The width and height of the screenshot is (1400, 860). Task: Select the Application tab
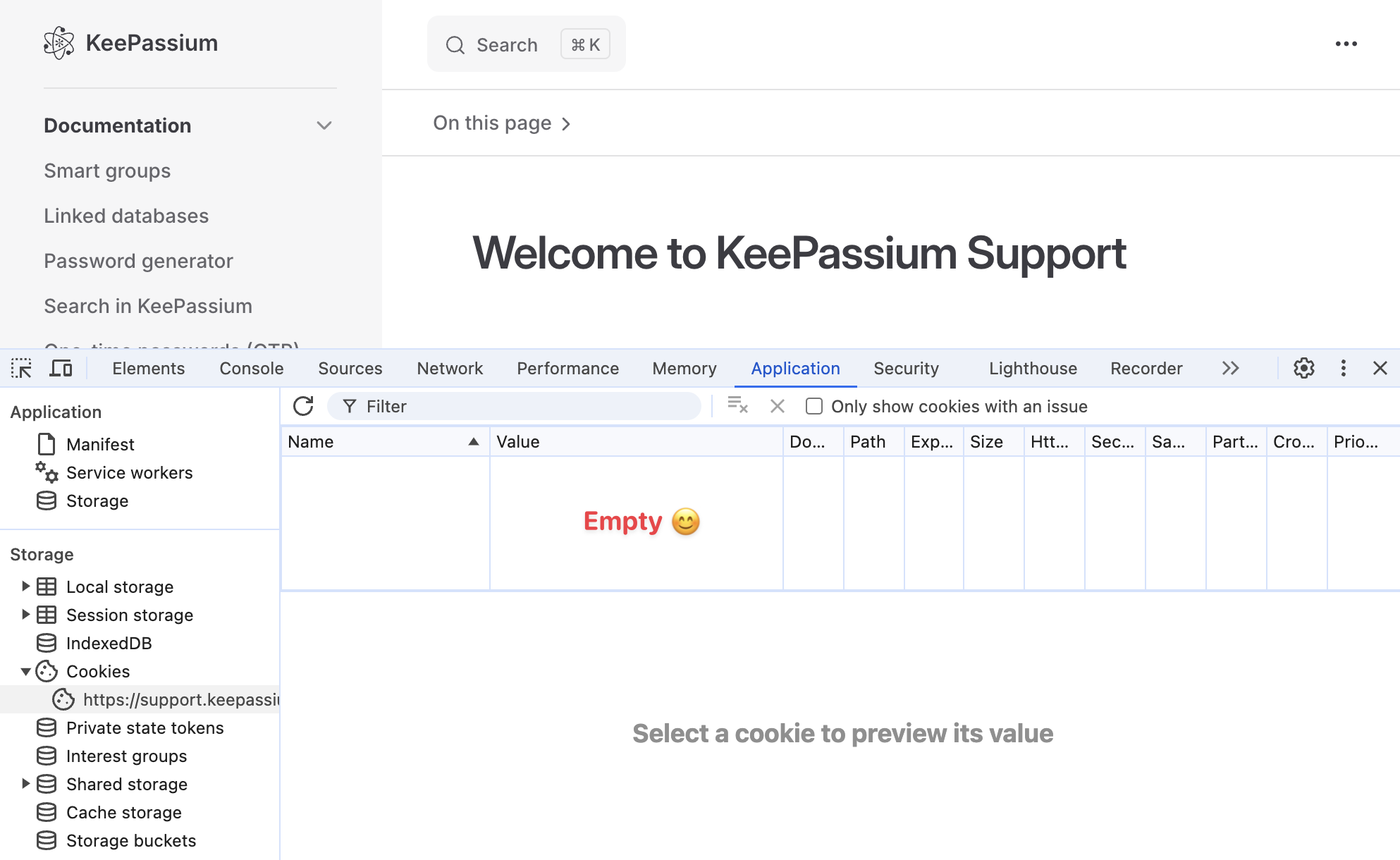pyautogui.click(x=795, y=368)
